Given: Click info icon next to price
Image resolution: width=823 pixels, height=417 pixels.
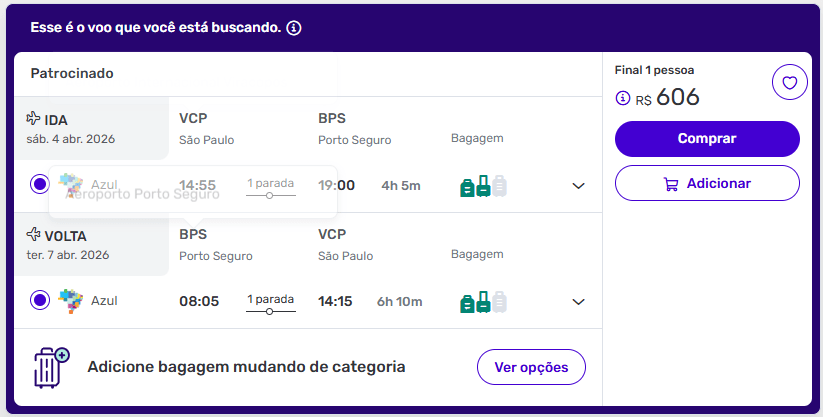Looking at the screenshot, I should [623, 98].
